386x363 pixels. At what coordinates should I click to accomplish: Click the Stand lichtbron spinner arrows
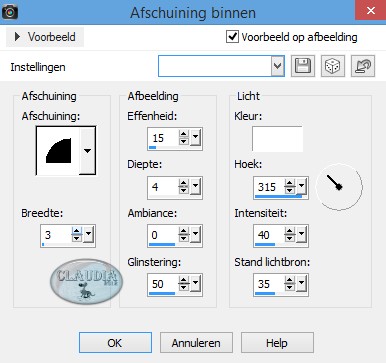click(290, 283)
